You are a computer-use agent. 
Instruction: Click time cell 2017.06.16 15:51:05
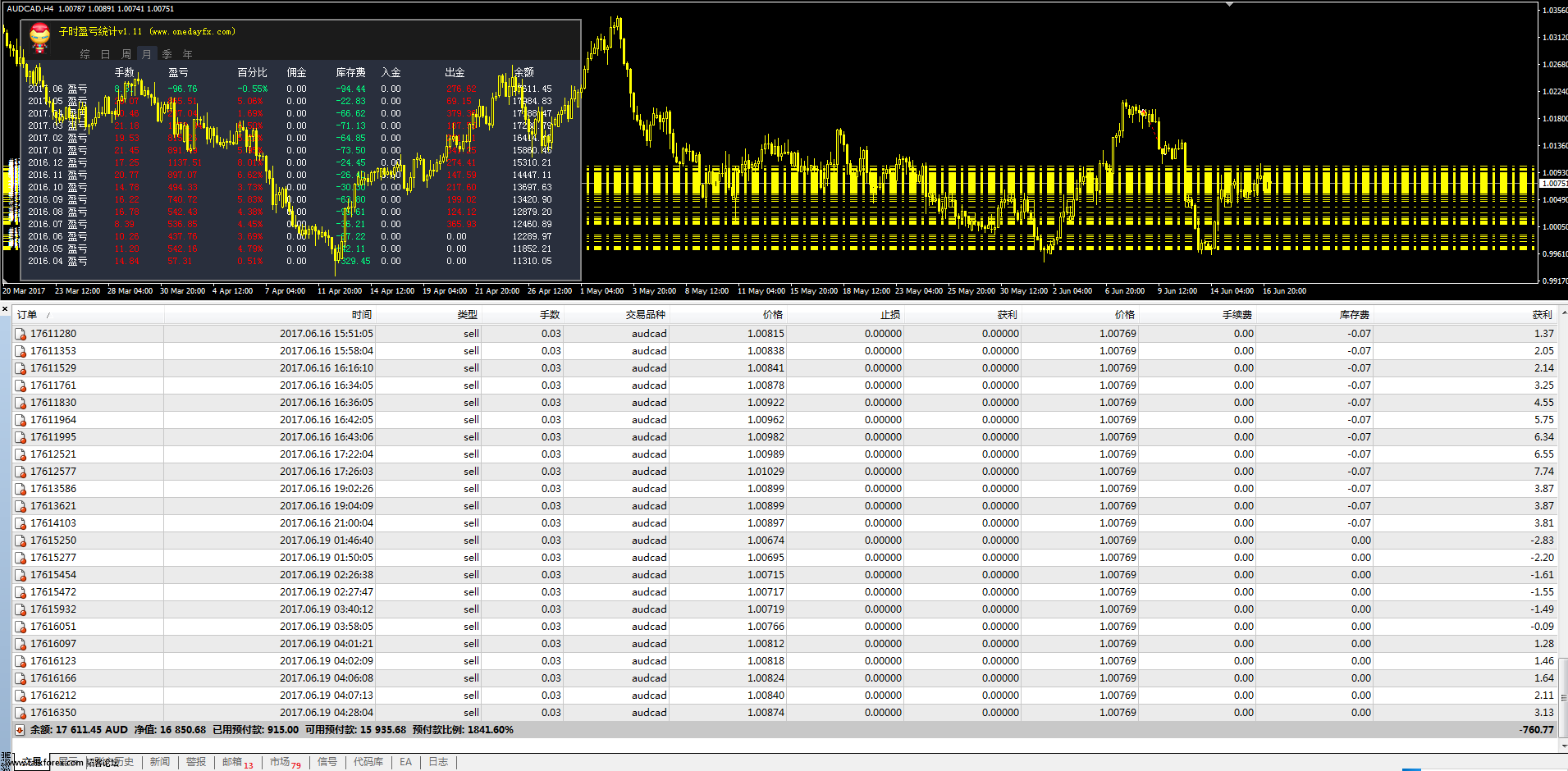point(327,334)
